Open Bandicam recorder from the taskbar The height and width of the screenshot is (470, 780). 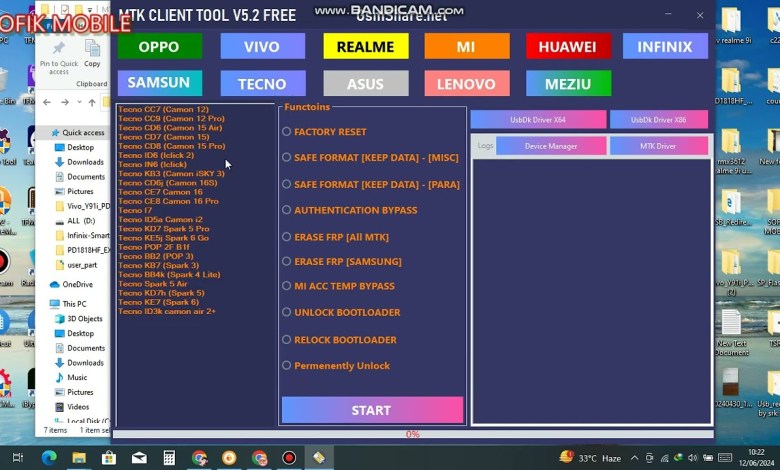(289, 458)
